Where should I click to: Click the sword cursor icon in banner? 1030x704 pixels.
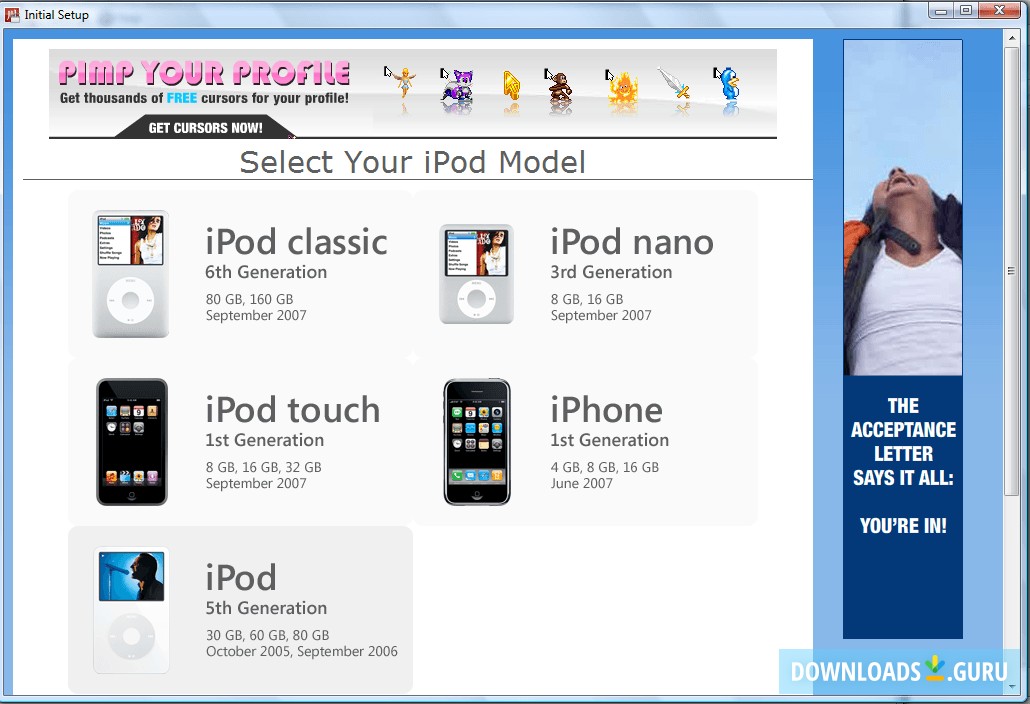[x=675, y=84]
